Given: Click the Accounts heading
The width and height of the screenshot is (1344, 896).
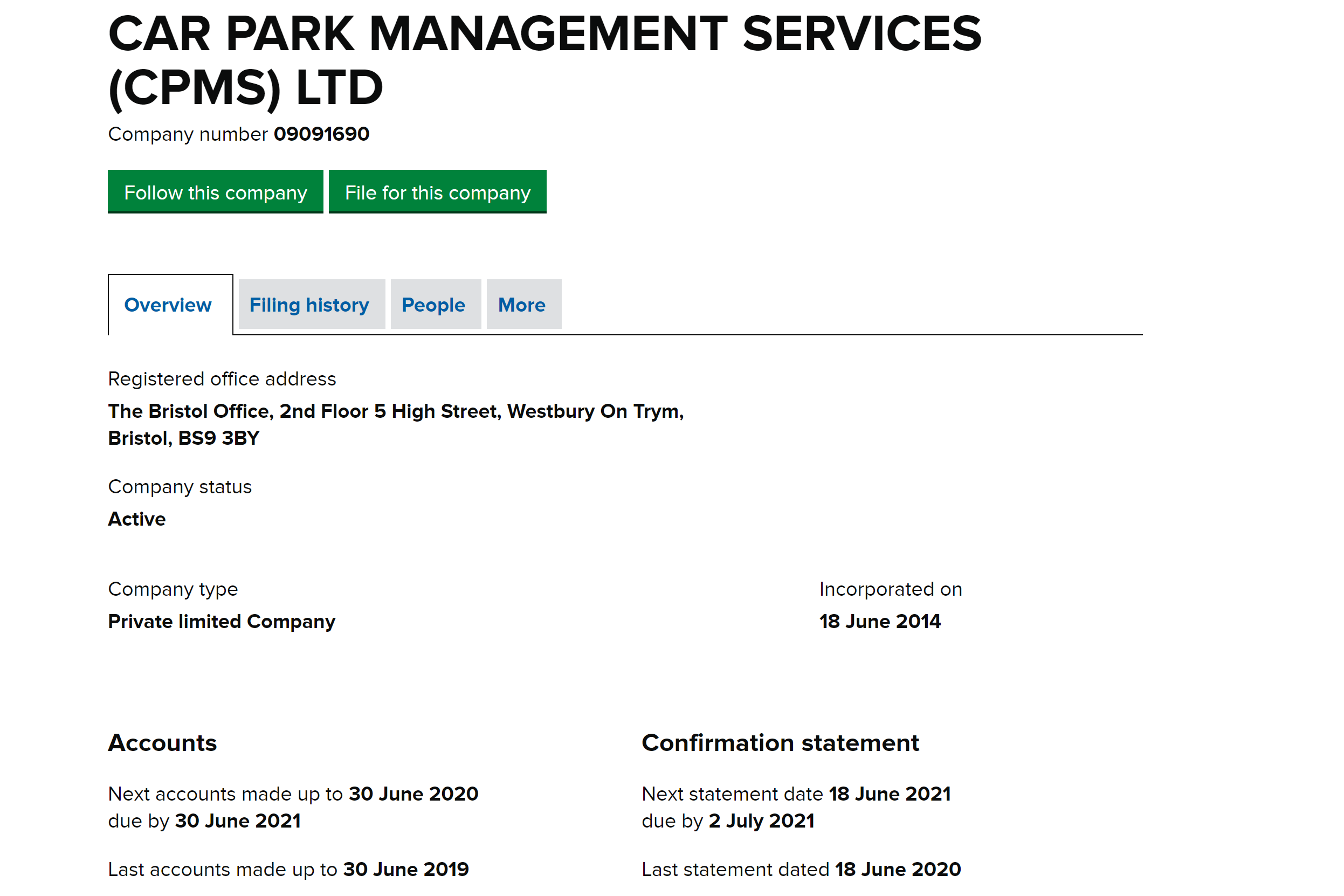Looking at the screenshot, I should [162, 743].
